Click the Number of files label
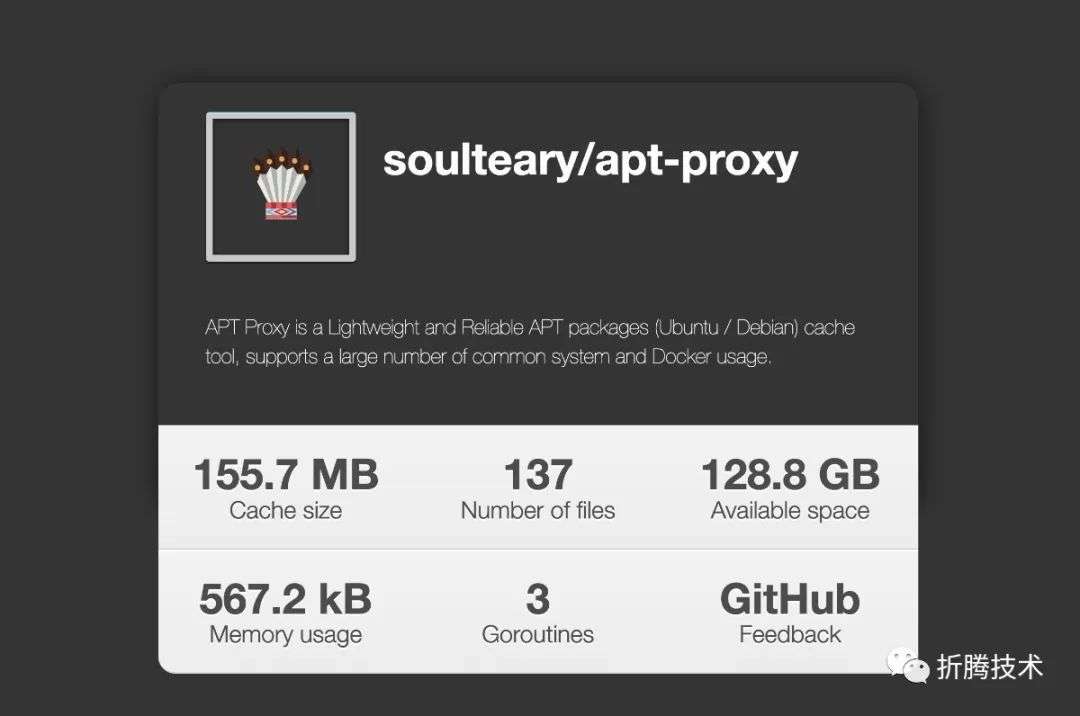 (x=538, y=510)
